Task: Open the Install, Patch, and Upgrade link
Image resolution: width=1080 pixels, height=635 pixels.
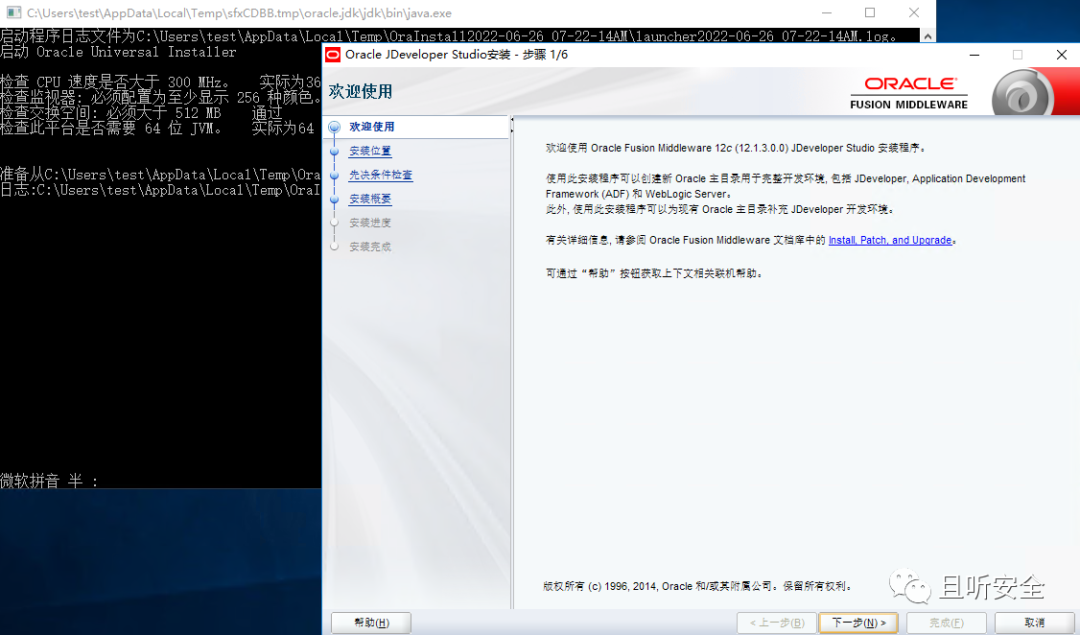Action: pos(890,240)
